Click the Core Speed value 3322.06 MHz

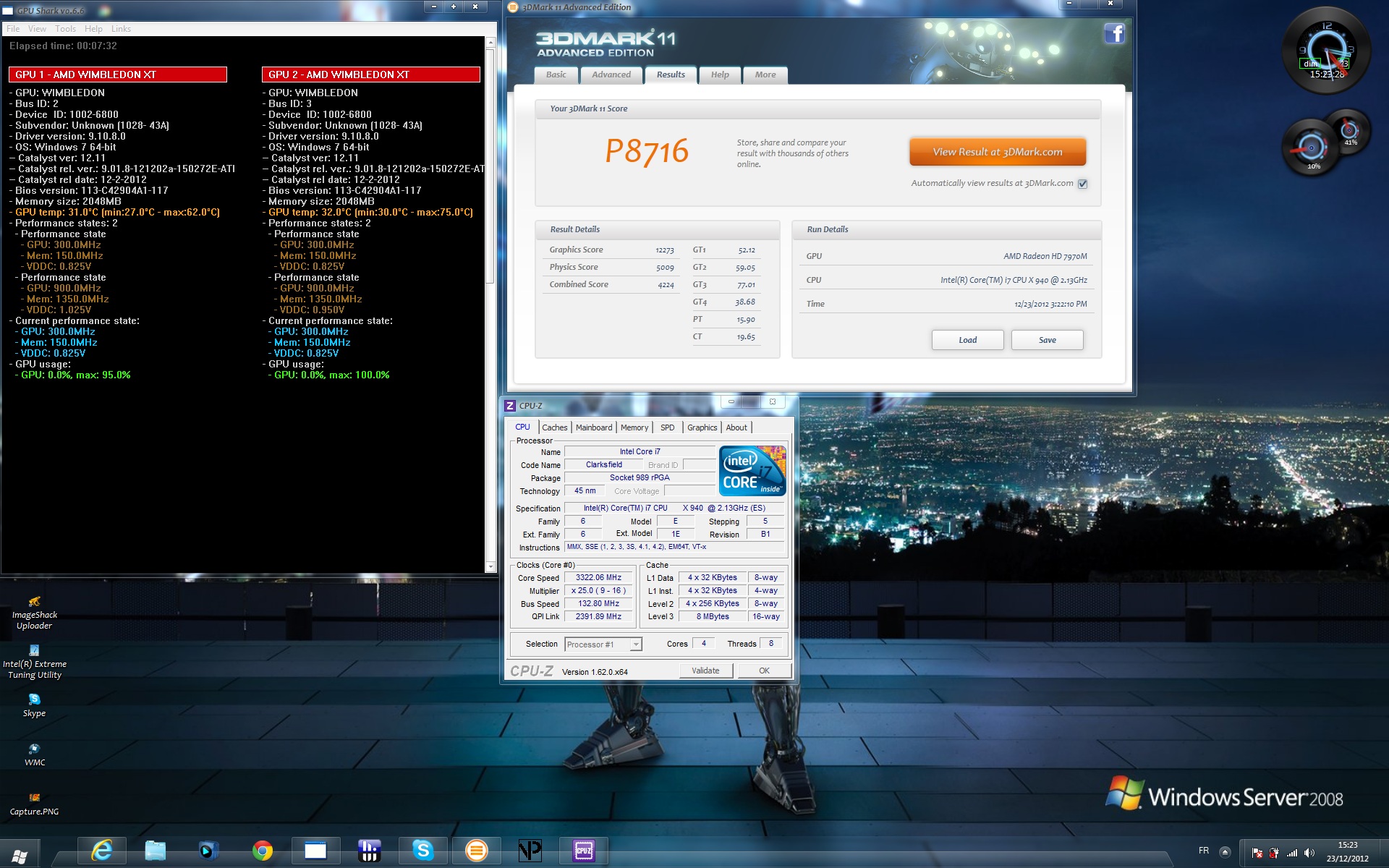598,577
